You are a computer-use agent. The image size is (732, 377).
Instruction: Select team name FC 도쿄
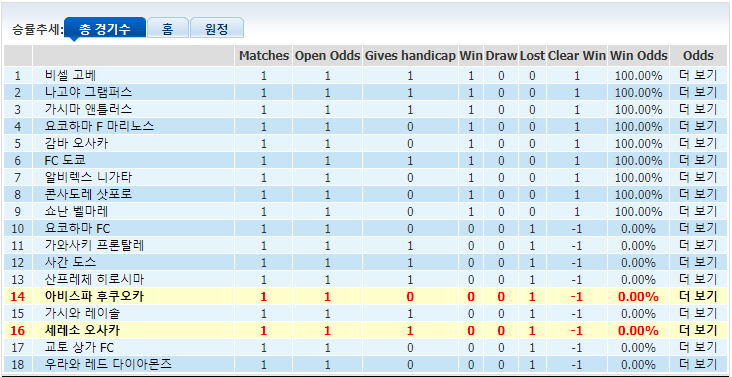click(x=65, y=161)
